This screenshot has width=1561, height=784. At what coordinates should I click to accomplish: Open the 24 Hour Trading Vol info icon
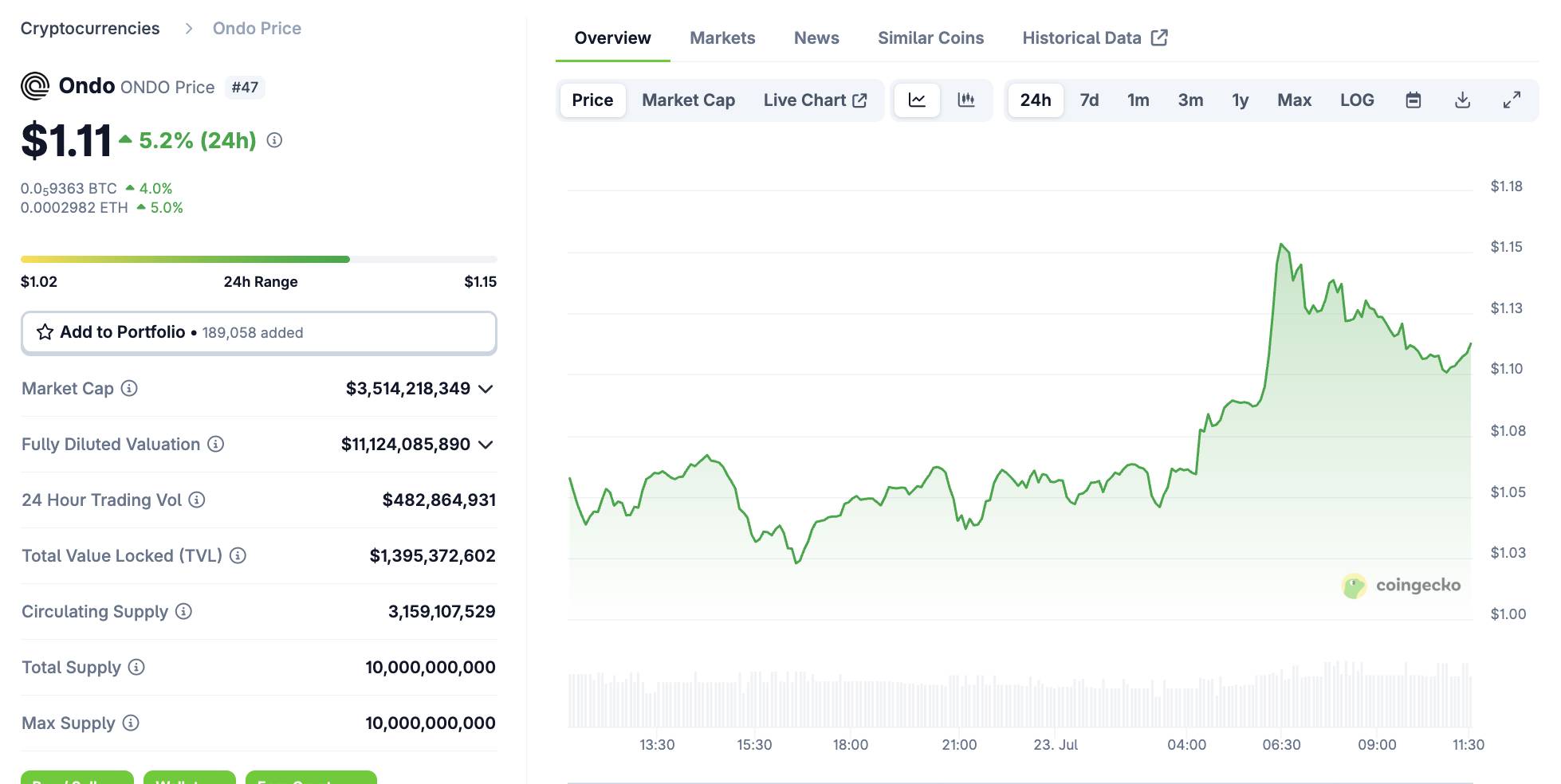point(197,500)
